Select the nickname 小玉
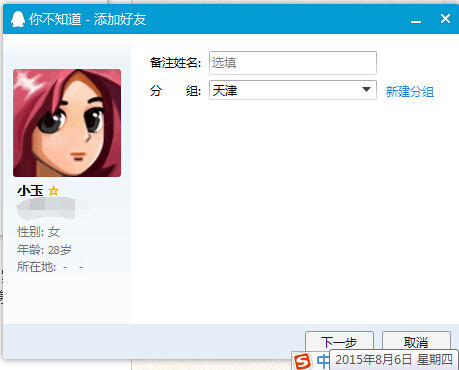459x370 pixels. click(x=30, y=191)
